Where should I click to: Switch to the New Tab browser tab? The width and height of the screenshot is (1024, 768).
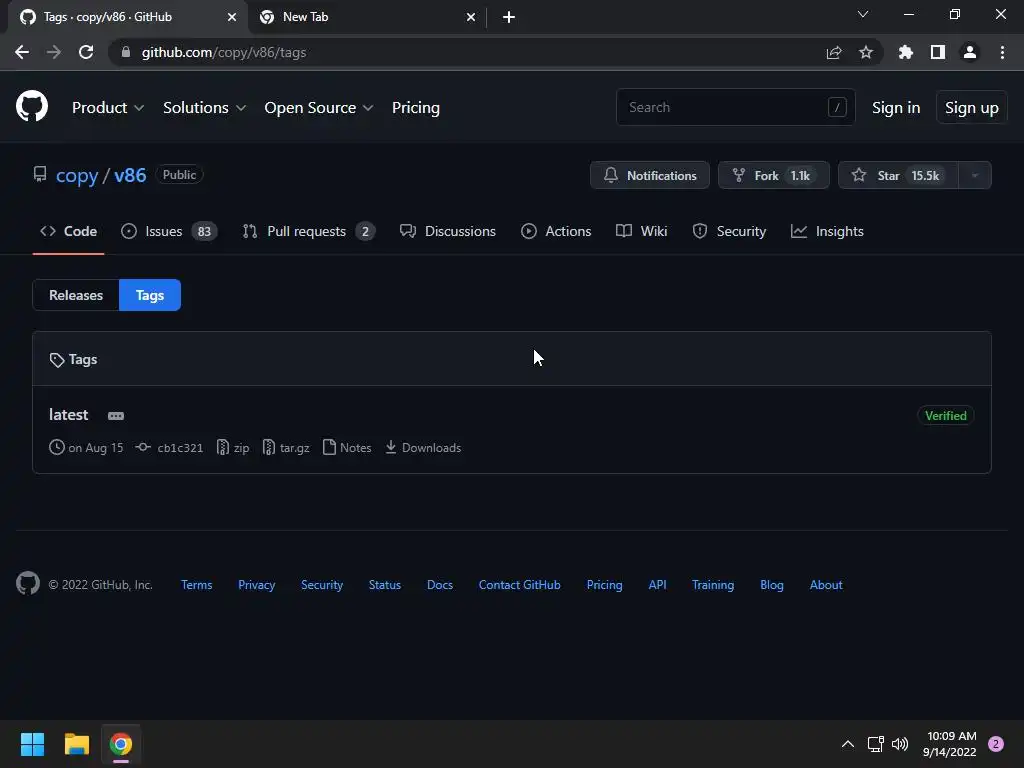[366, 17]
